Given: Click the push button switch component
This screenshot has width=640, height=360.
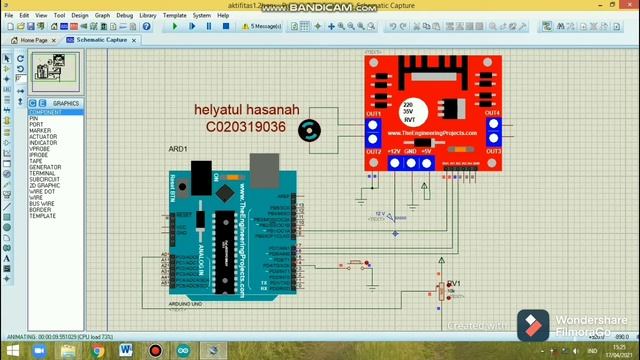Looking at the screenshot, I should (356, 265).
